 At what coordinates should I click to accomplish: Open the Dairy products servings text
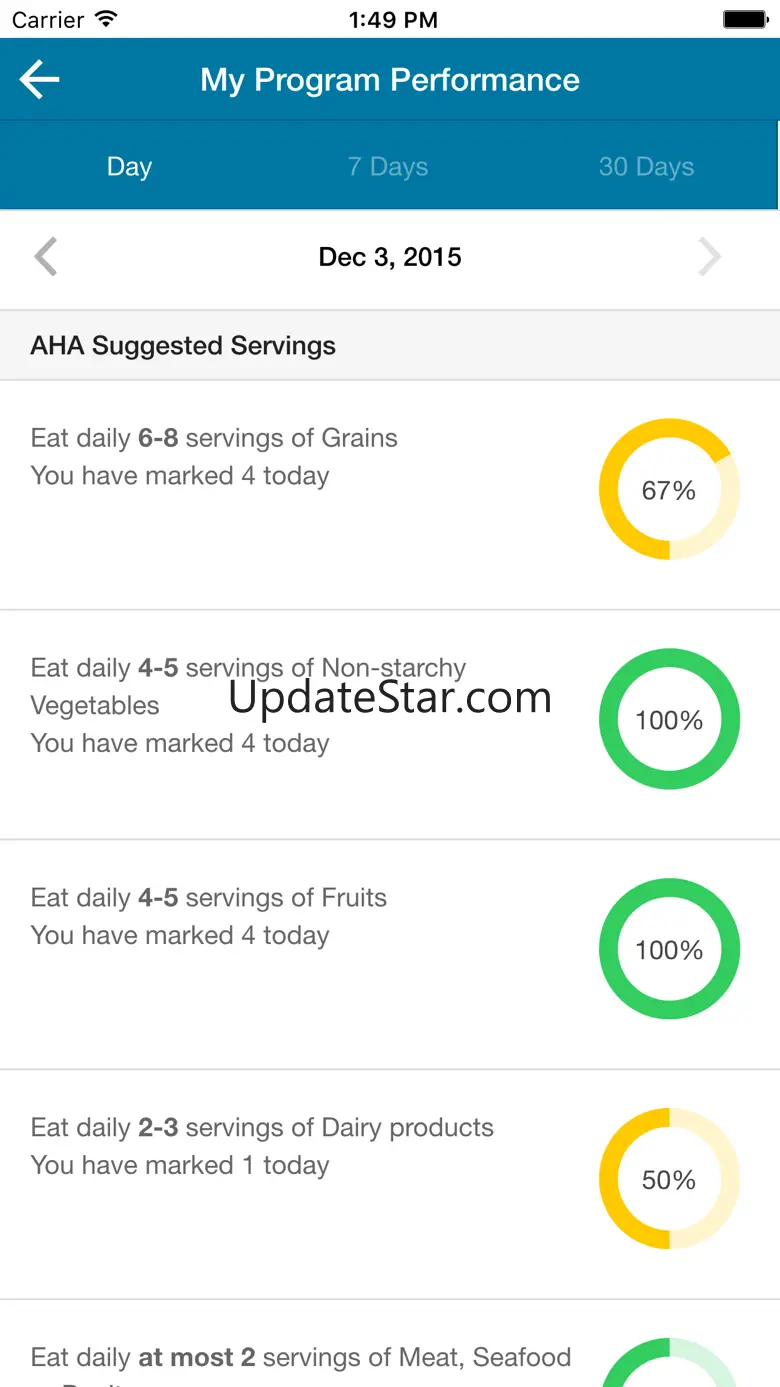[x=262, y=1146]
